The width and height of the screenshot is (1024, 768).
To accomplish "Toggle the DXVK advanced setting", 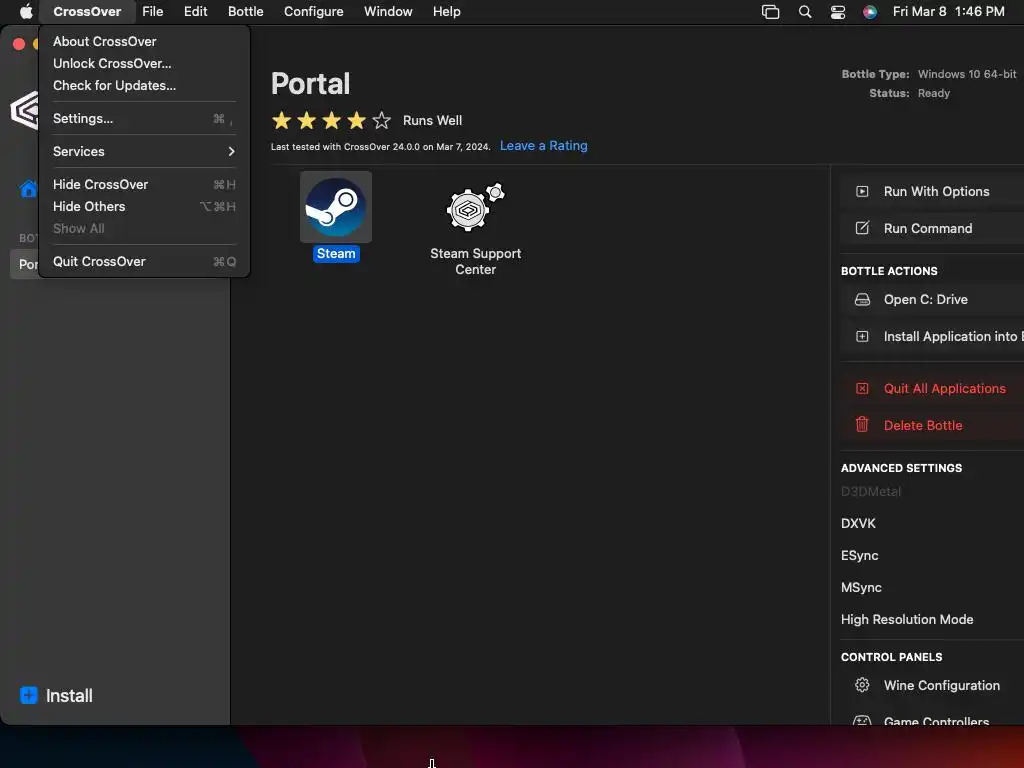I will [858, 523].
